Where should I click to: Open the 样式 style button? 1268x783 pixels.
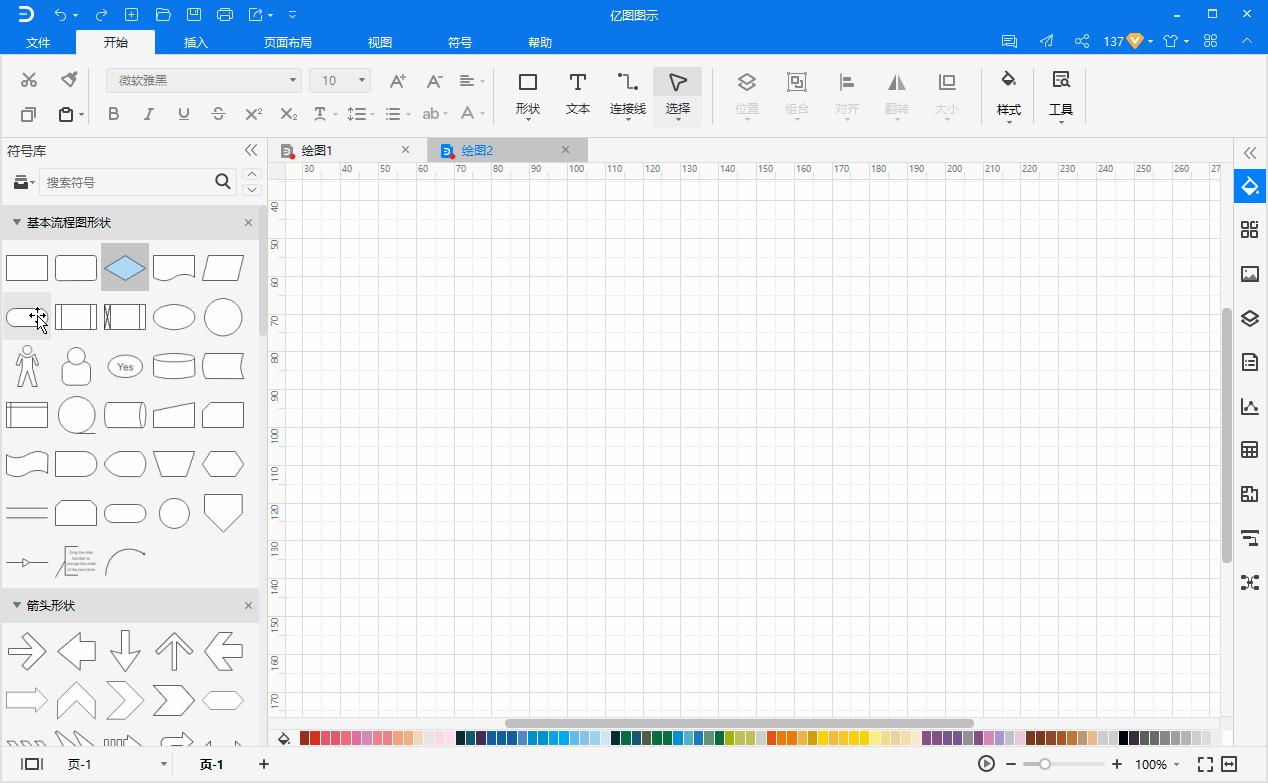[1008, 94]
